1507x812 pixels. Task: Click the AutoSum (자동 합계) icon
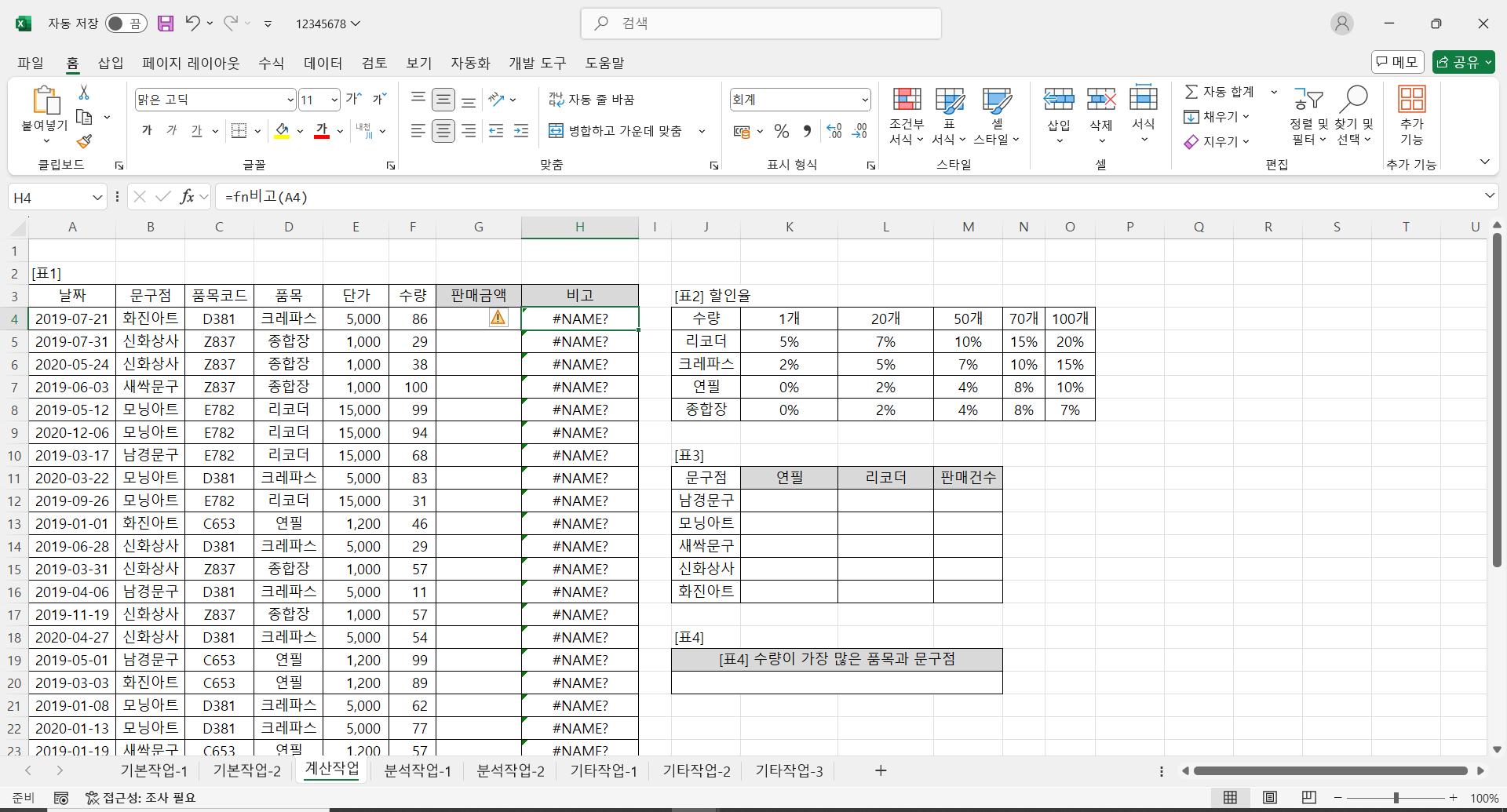pos(1191,92)
